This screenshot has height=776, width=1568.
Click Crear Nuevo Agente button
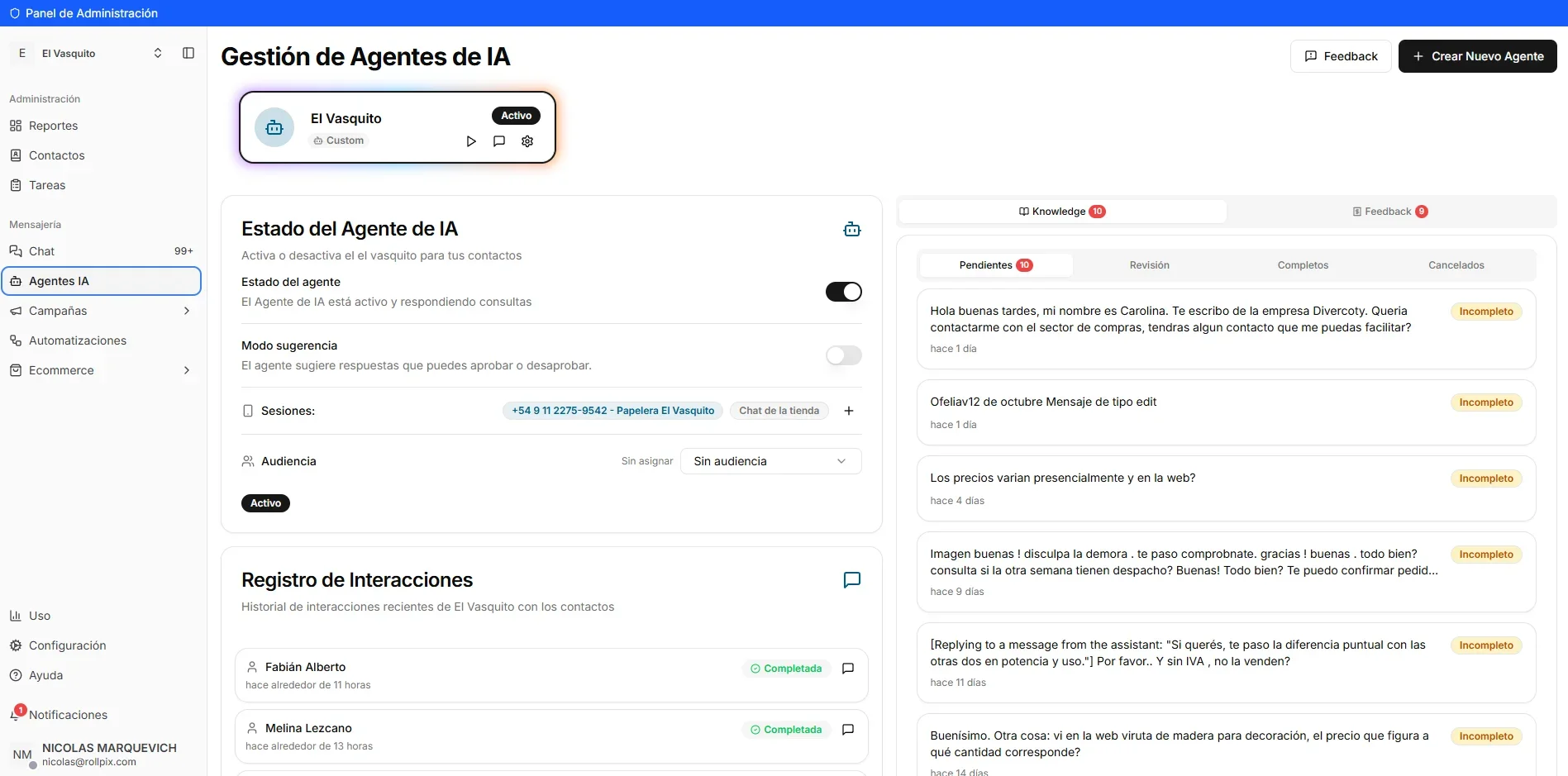click(1478, 56)
